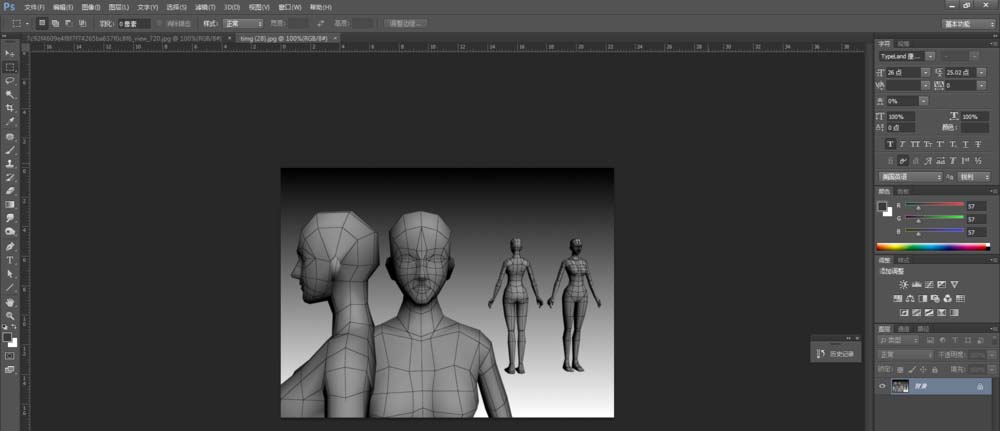This screenshot has height=431, width=1000.
Task: Open the 样式 (Style) dropdown in options bar
Action: 244,22
